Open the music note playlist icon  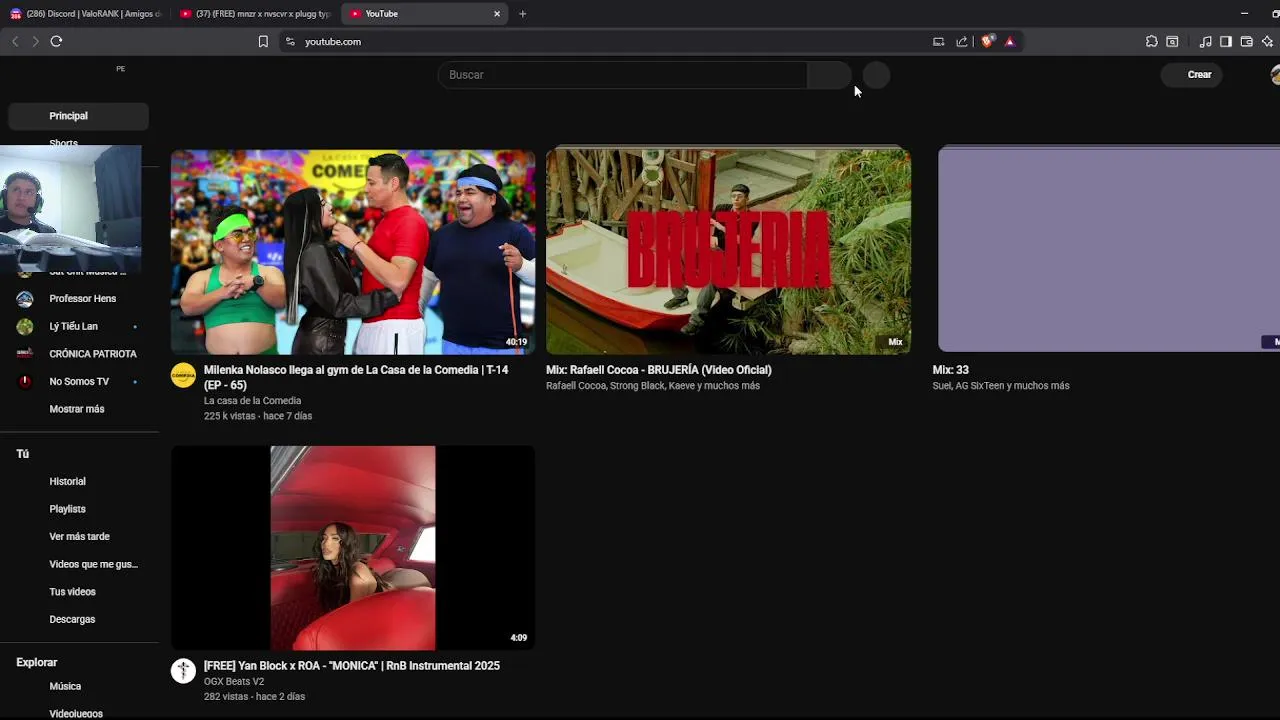click(1206, 41)
